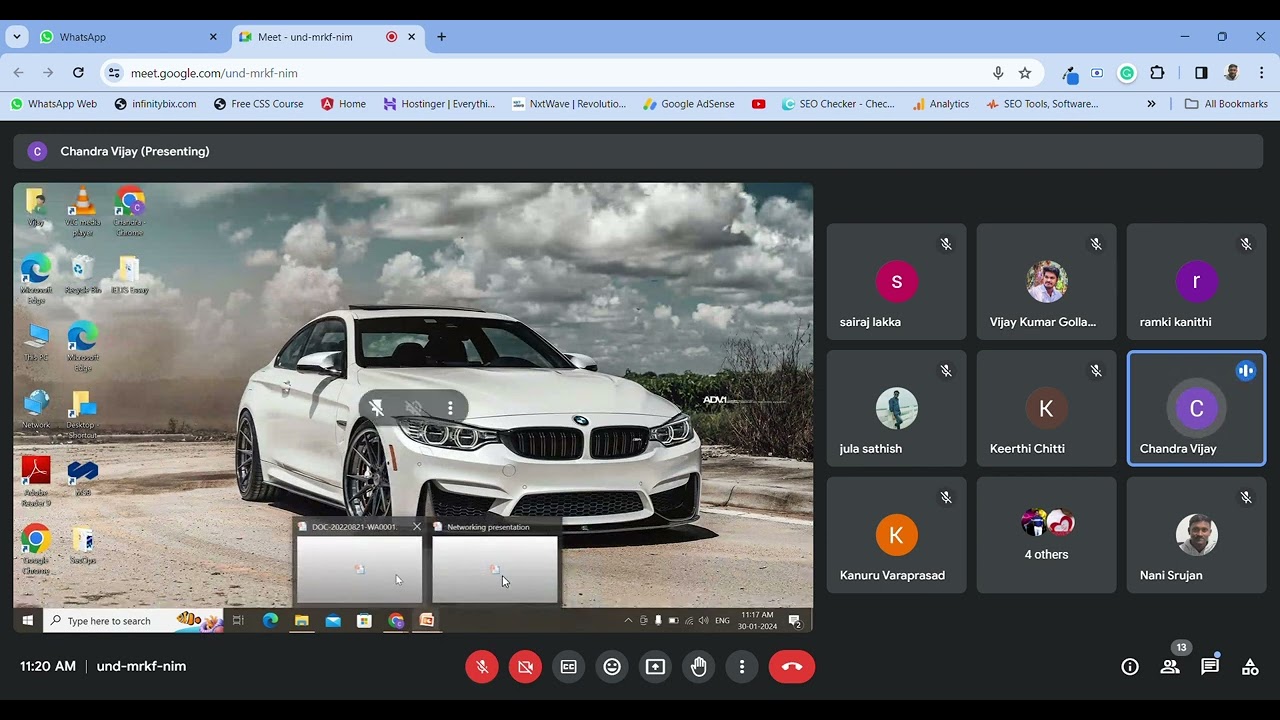Open overlay three-dot options on presentation
Screen dimensions: 1280x720
451,408
